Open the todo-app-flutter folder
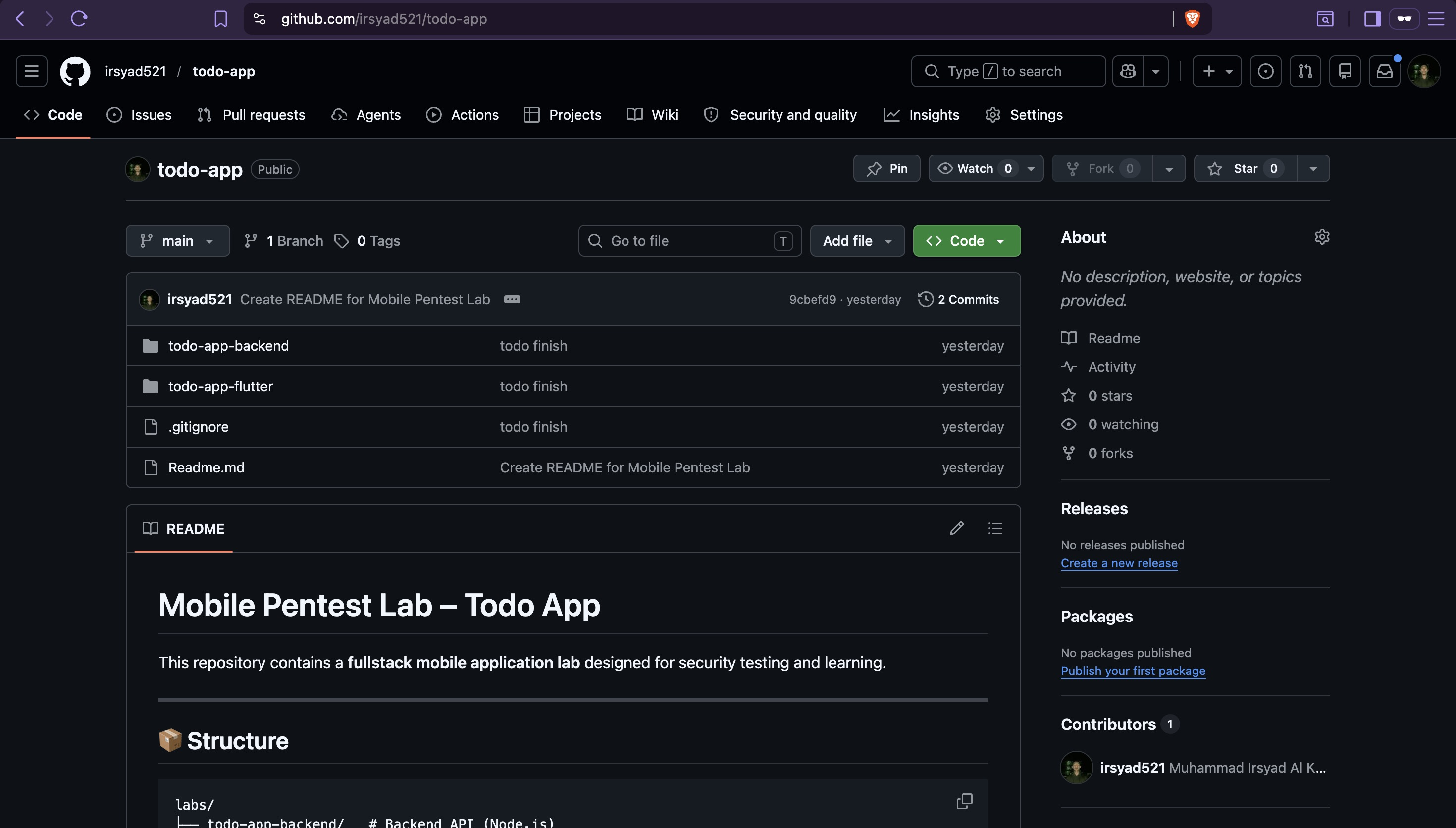Screen dimensions: 1456x828 click(220, 386)
